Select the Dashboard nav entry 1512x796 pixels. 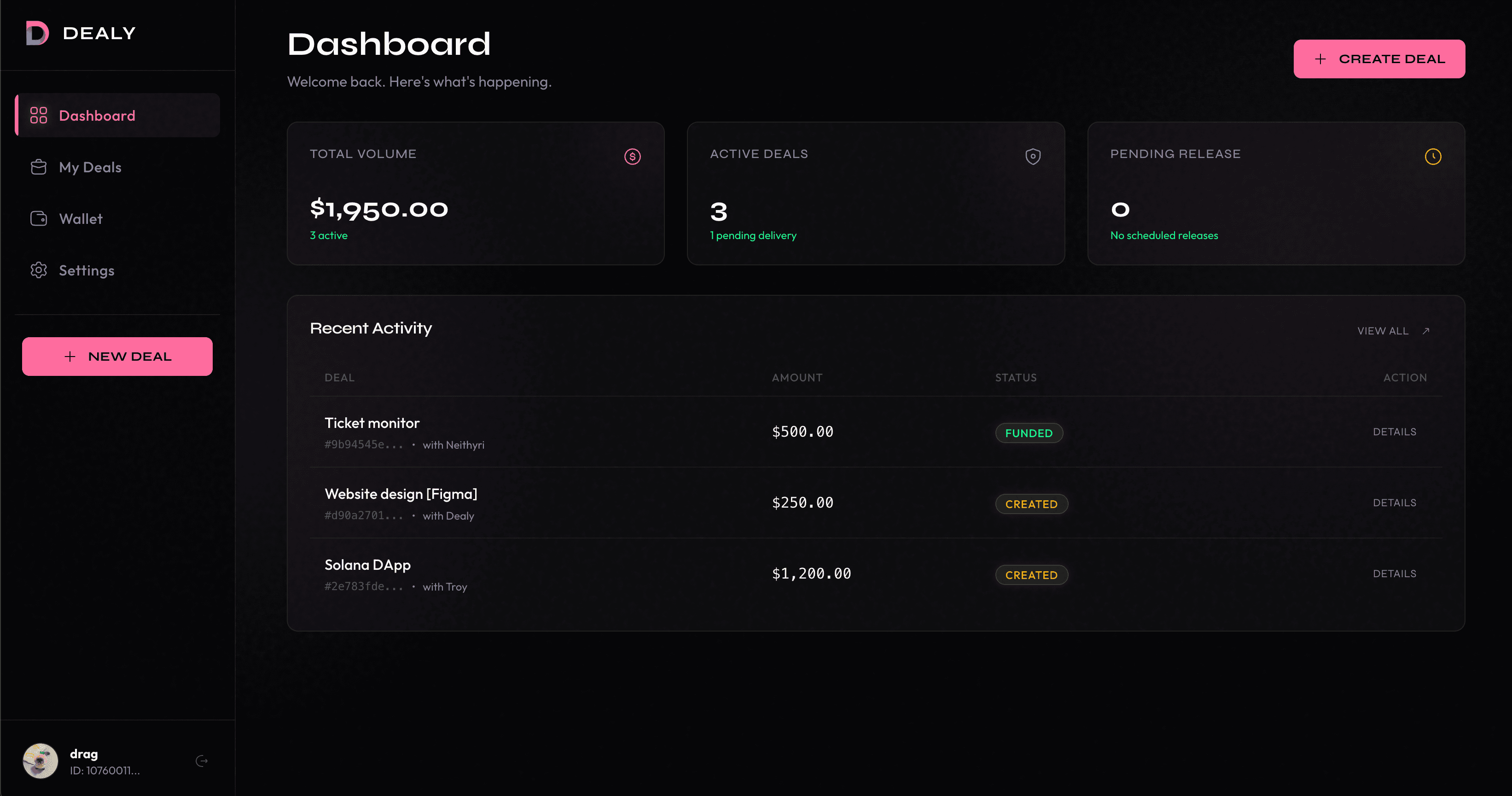(x=97, y=115)
